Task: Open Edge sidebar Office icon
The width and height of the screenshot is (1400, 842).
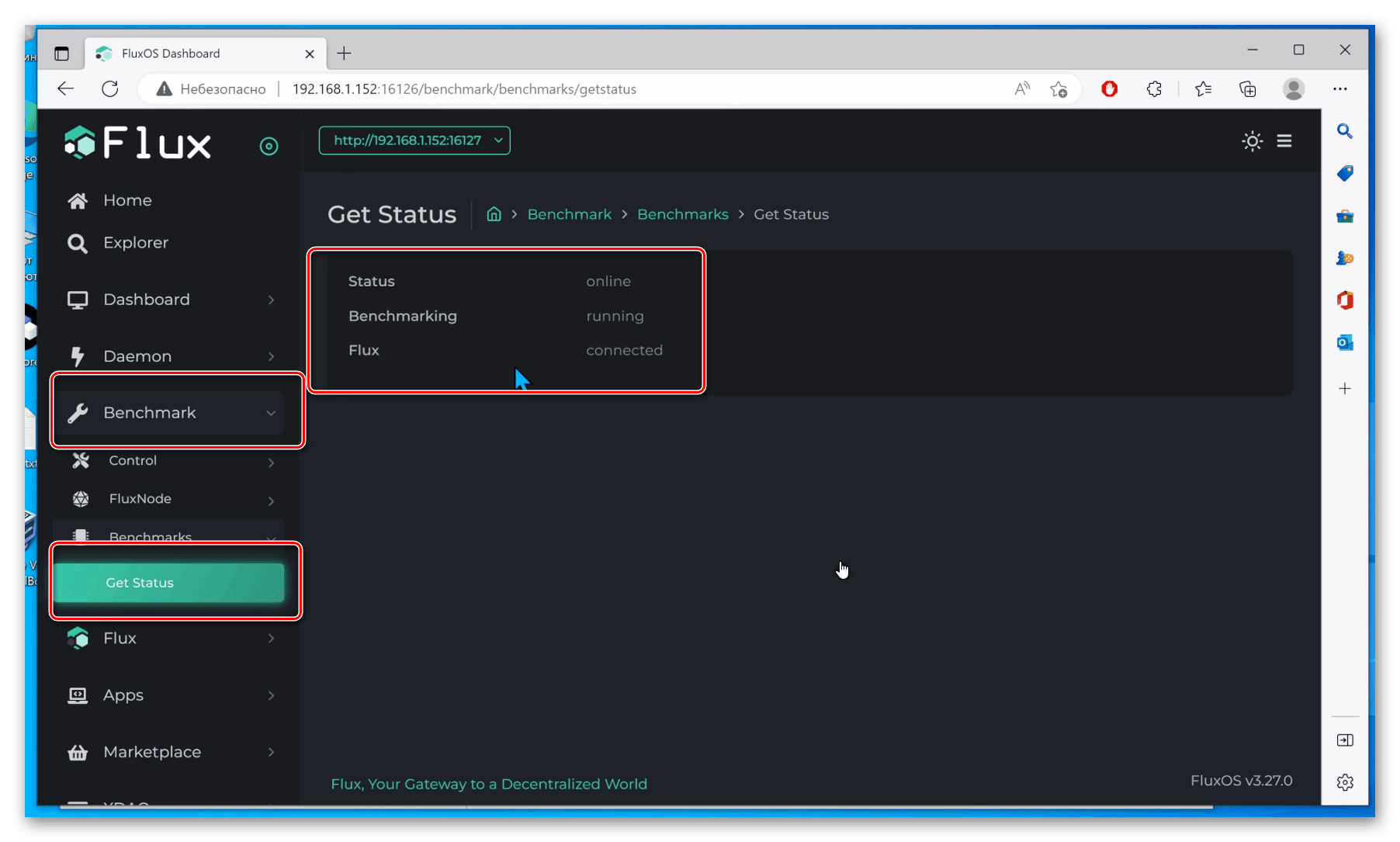Action: pos(1345,300)
